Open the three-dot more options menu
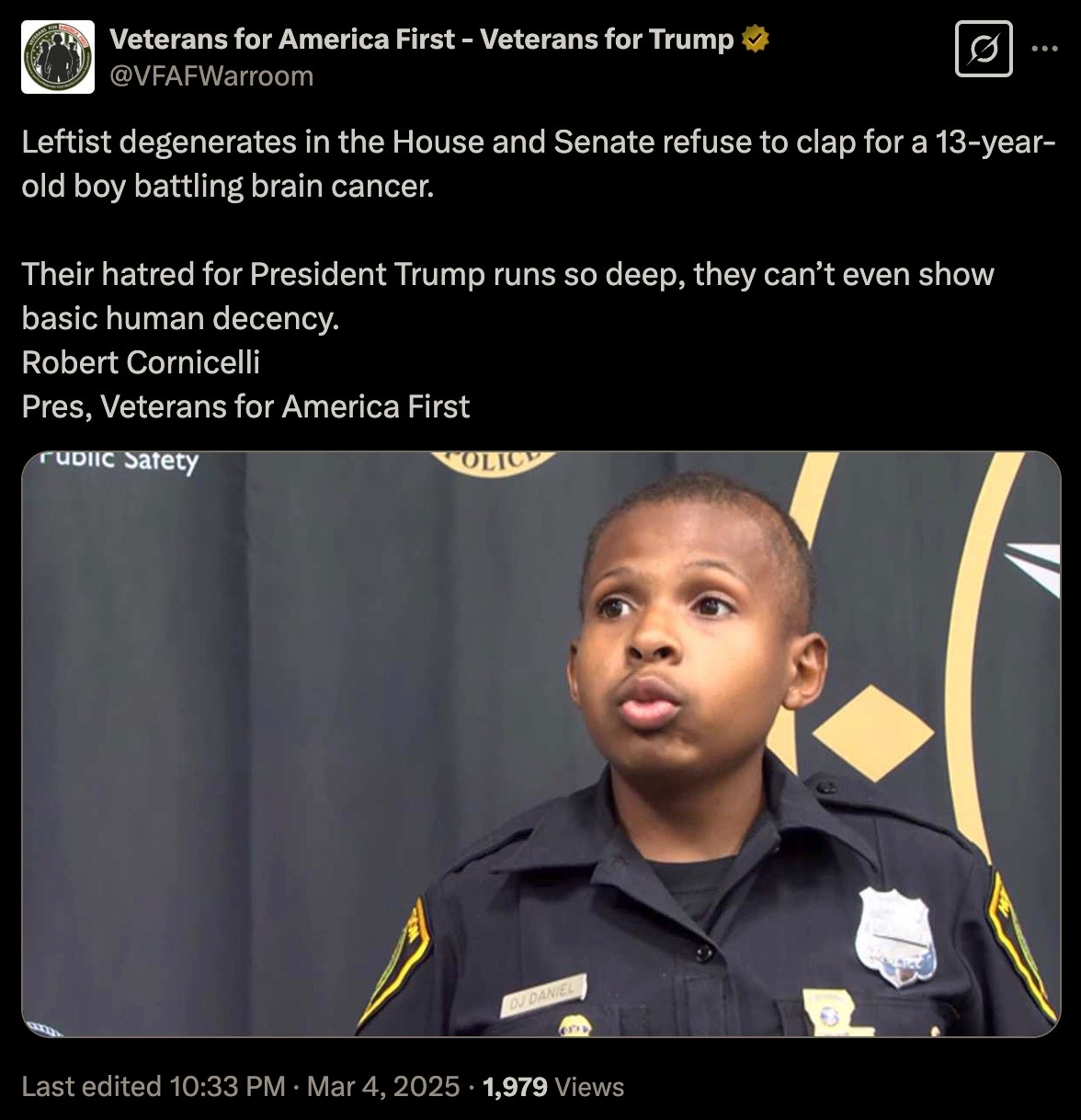 click(x=1045, y=49)
